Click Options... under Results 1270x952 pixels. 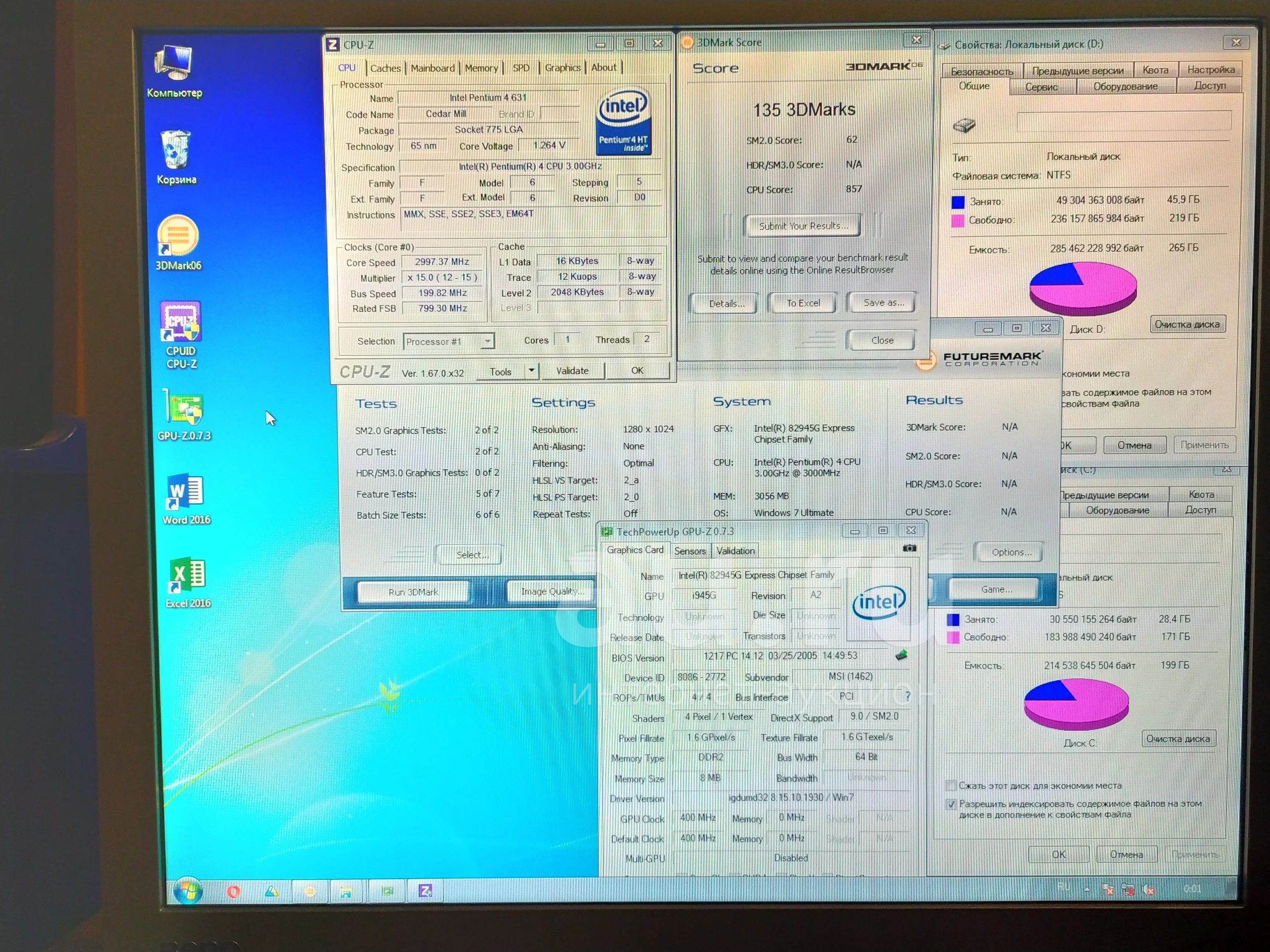[1011, 552]
